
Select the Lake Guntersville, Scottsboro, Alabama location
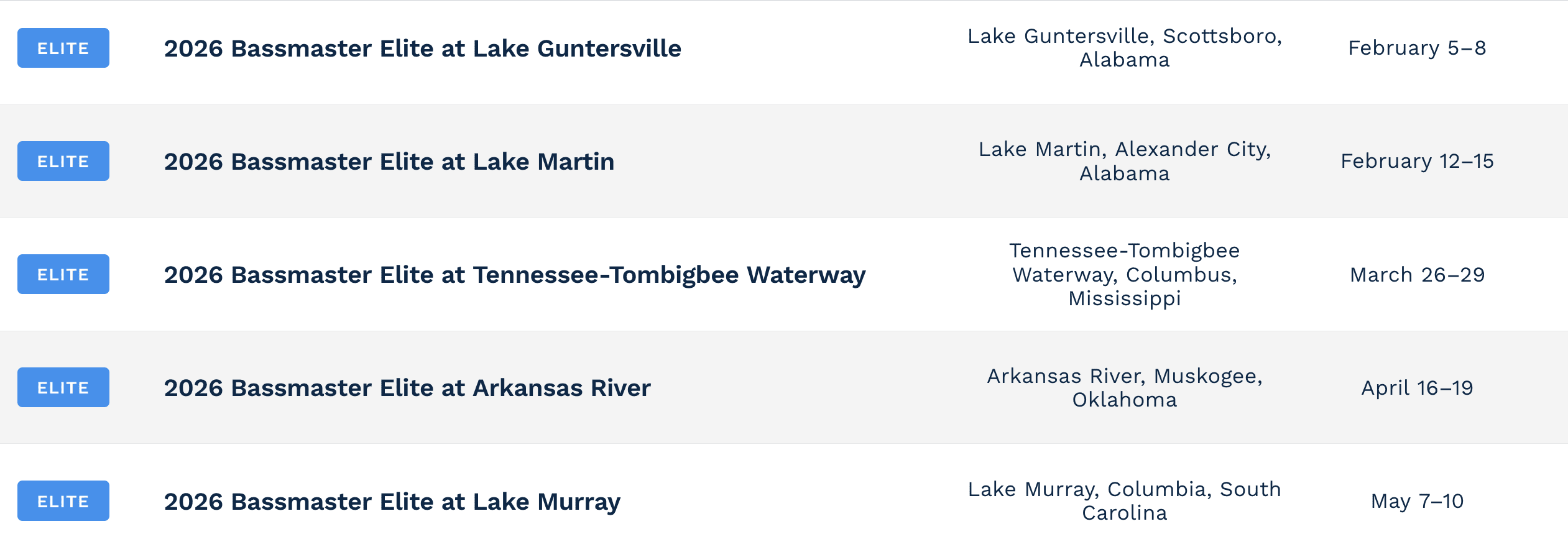[x=1124, y=48]
